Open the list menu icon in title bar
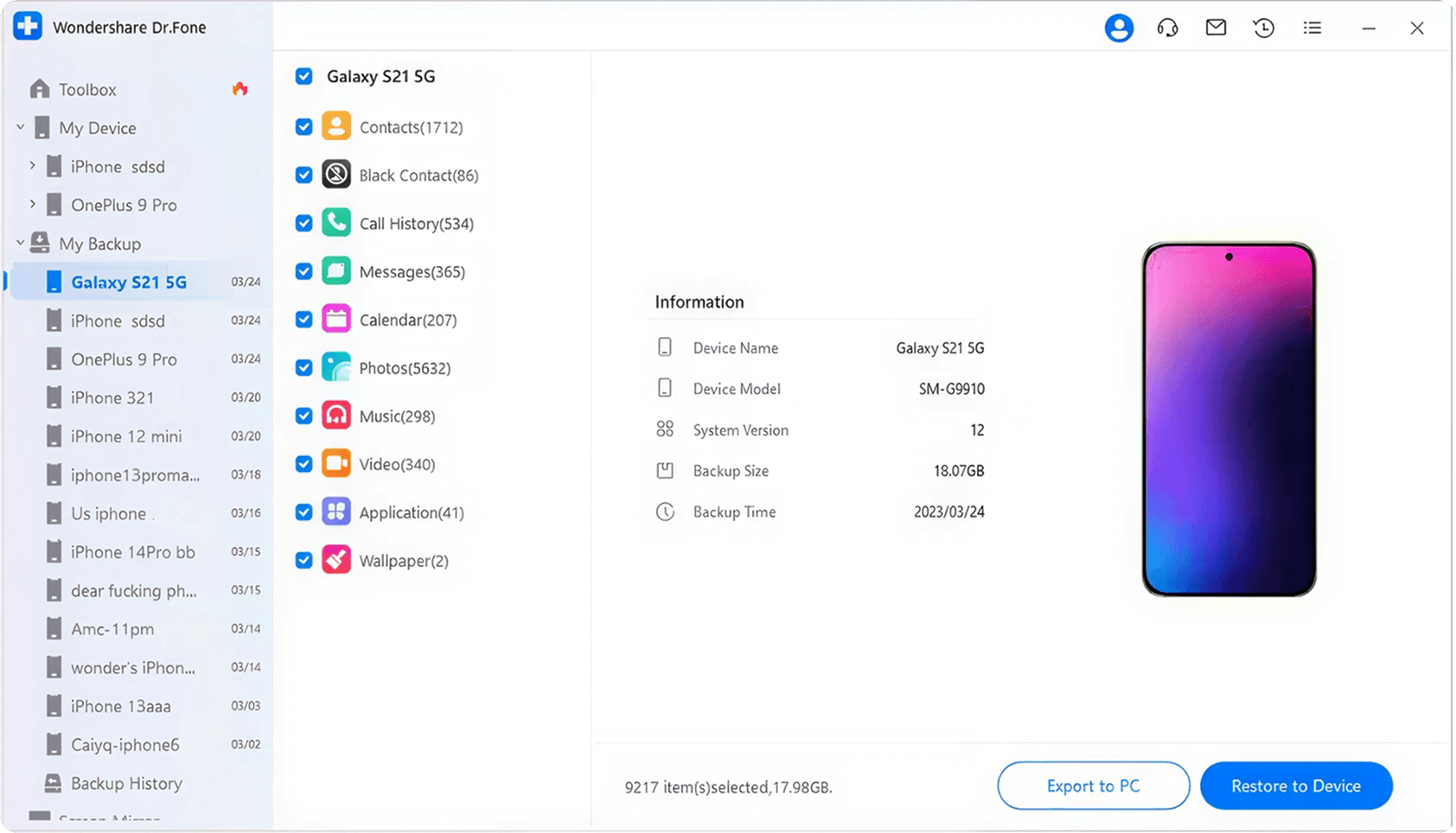The width and height of the screenshot is (1456, 833). click(x=1312, y=28)
